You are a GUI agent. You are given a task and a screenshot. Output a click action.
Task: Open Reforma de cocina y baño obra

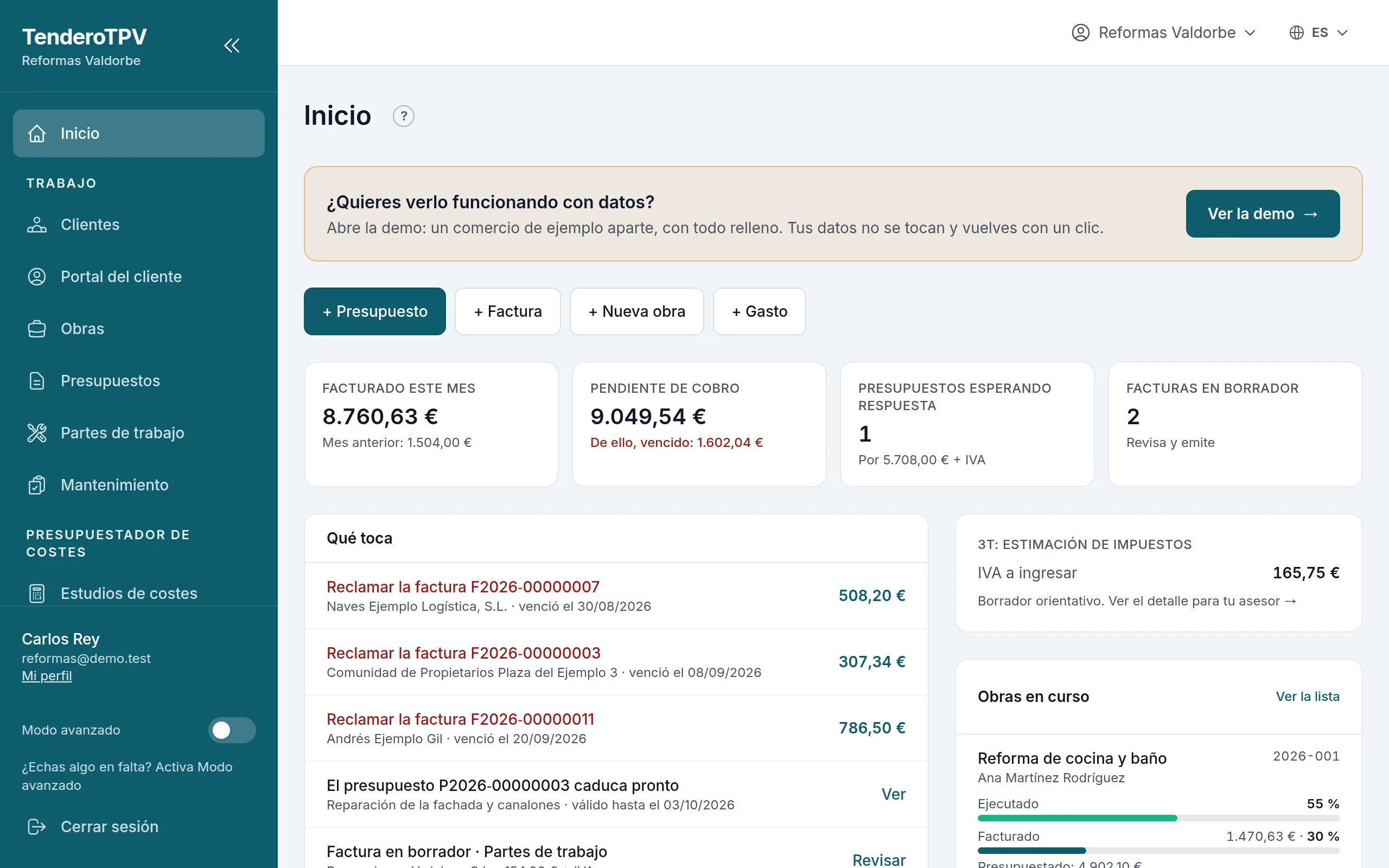(x=1072, y=758)
